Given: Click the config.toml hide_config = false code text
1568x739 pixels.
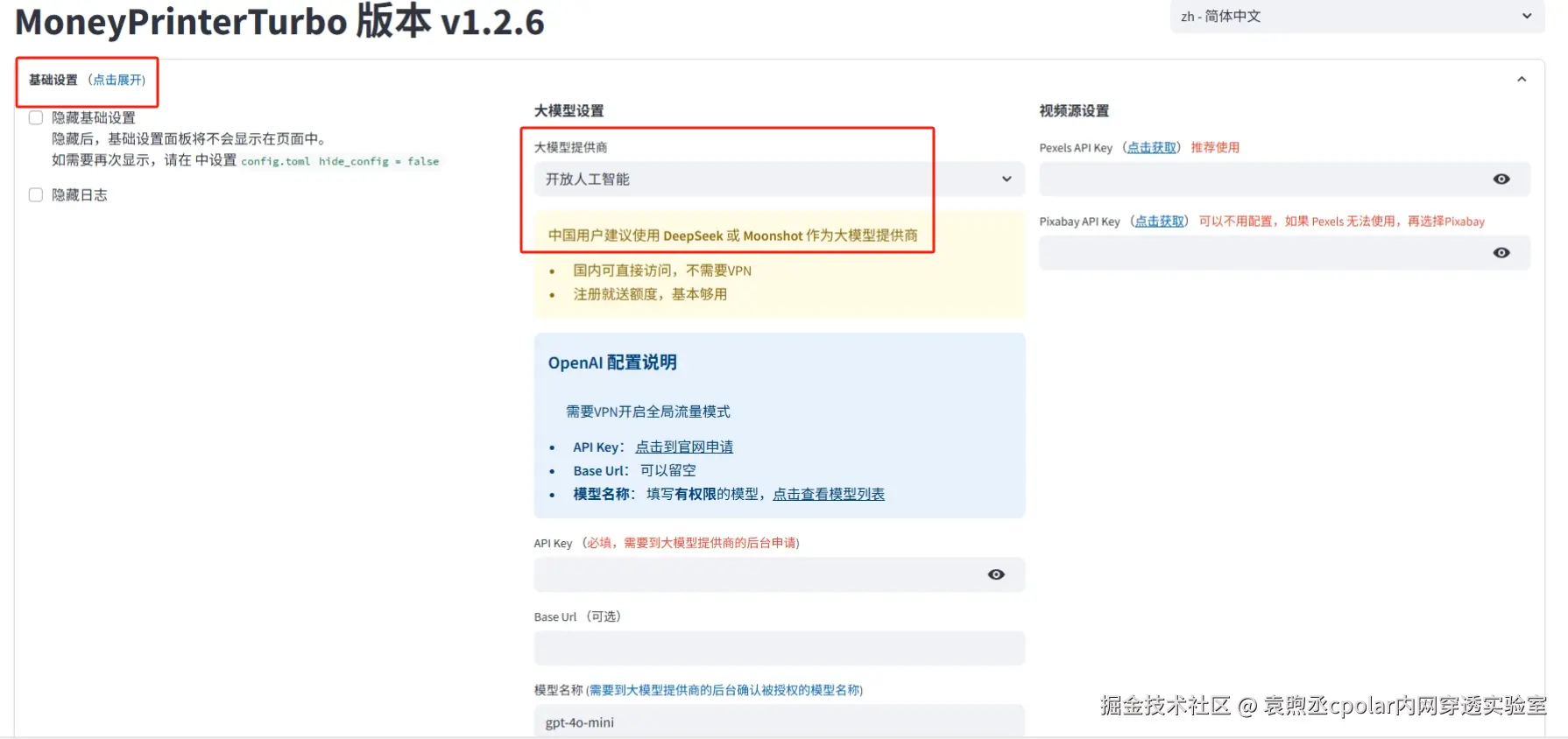Looking at the screenshot, I should coord(340,161).
